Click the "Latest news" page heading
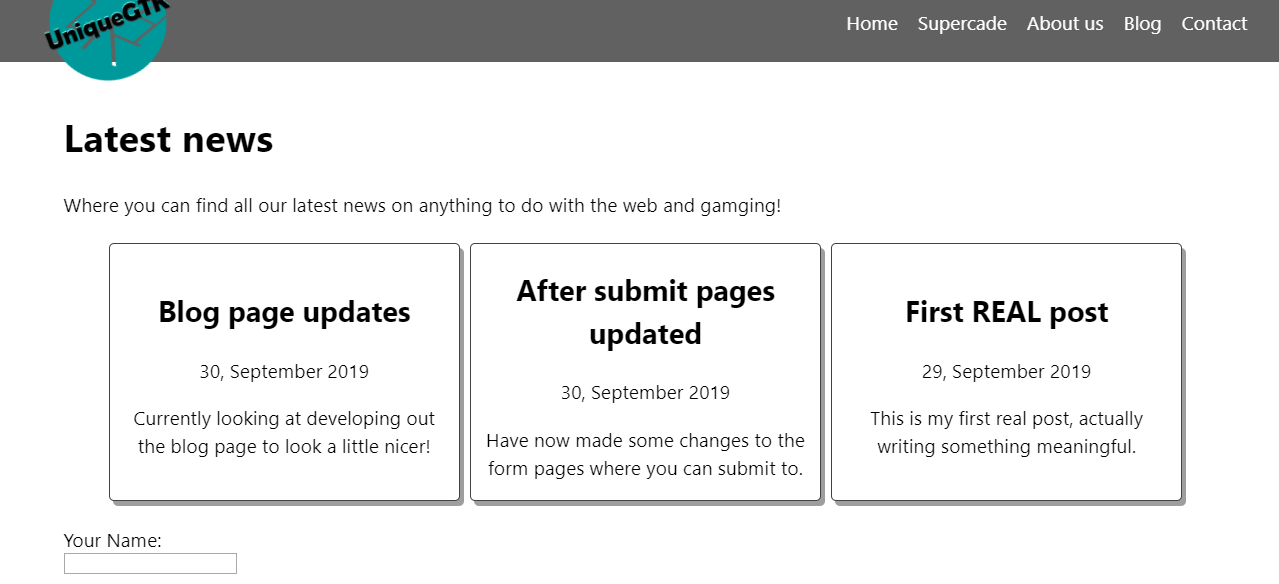The width and height of the screenshot is (1279, 584). 168,139
